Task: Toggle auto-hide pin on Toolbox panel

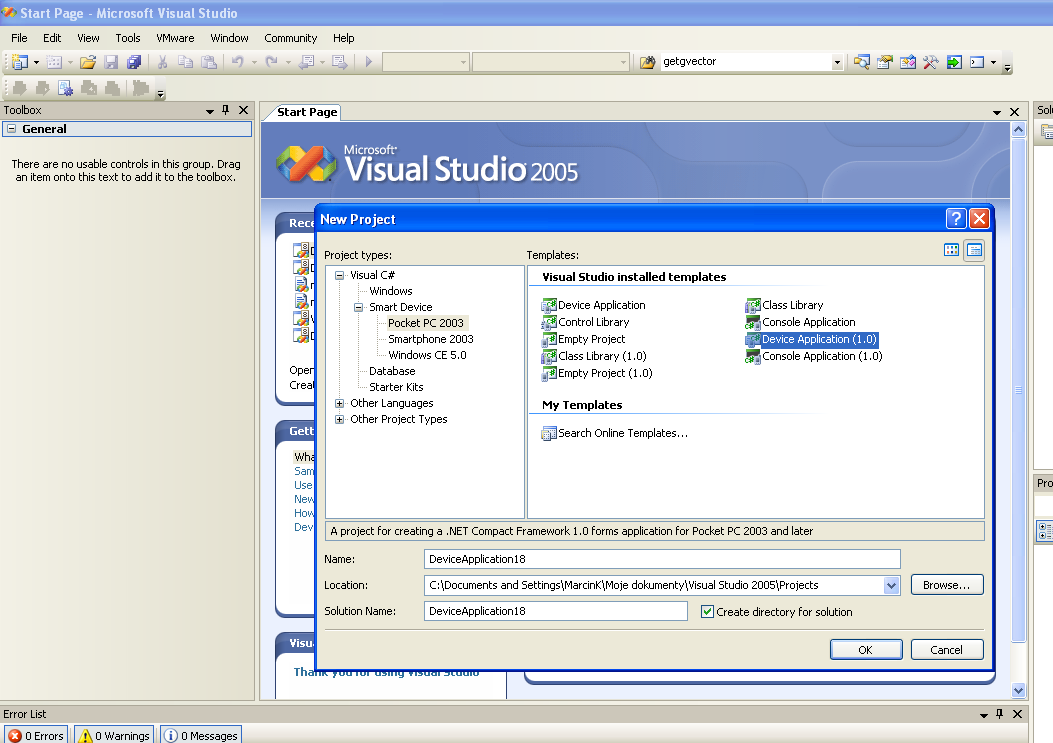Action: click(x=226, y=110)
